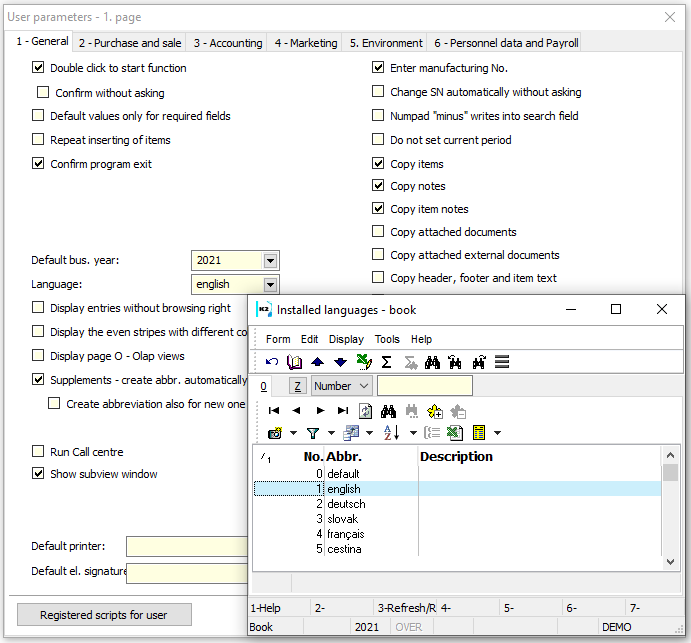691x643 pixels.
Task: Click the Default printer input field
Action: pyautogui.click(x=187, y=546)
